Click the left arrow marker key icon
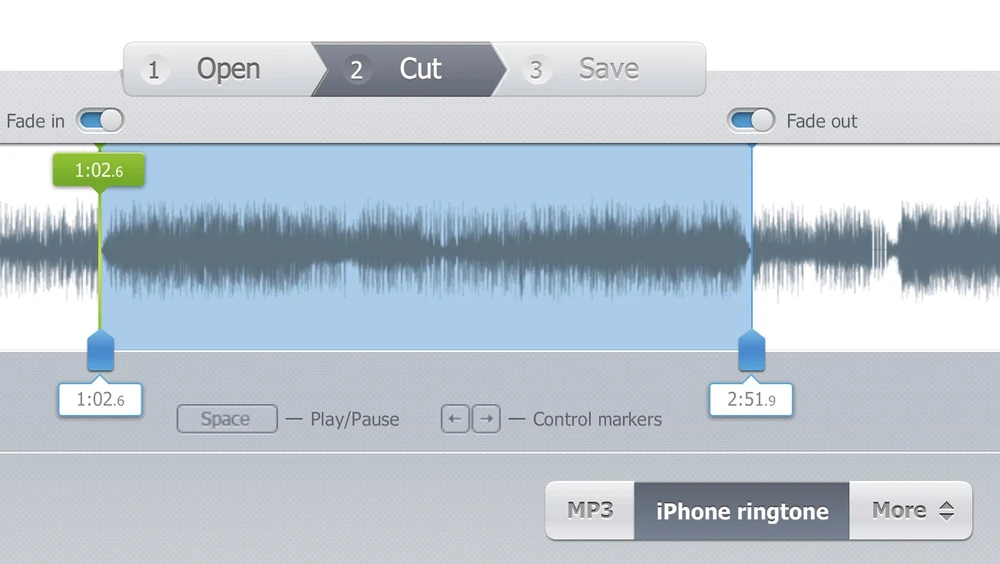1000x564 pixels. [x=455, y=419]
